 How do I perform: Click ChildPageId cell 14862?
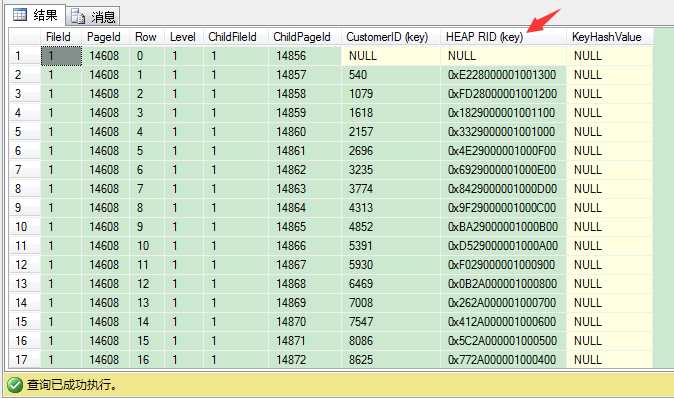[x=305, y=170]
